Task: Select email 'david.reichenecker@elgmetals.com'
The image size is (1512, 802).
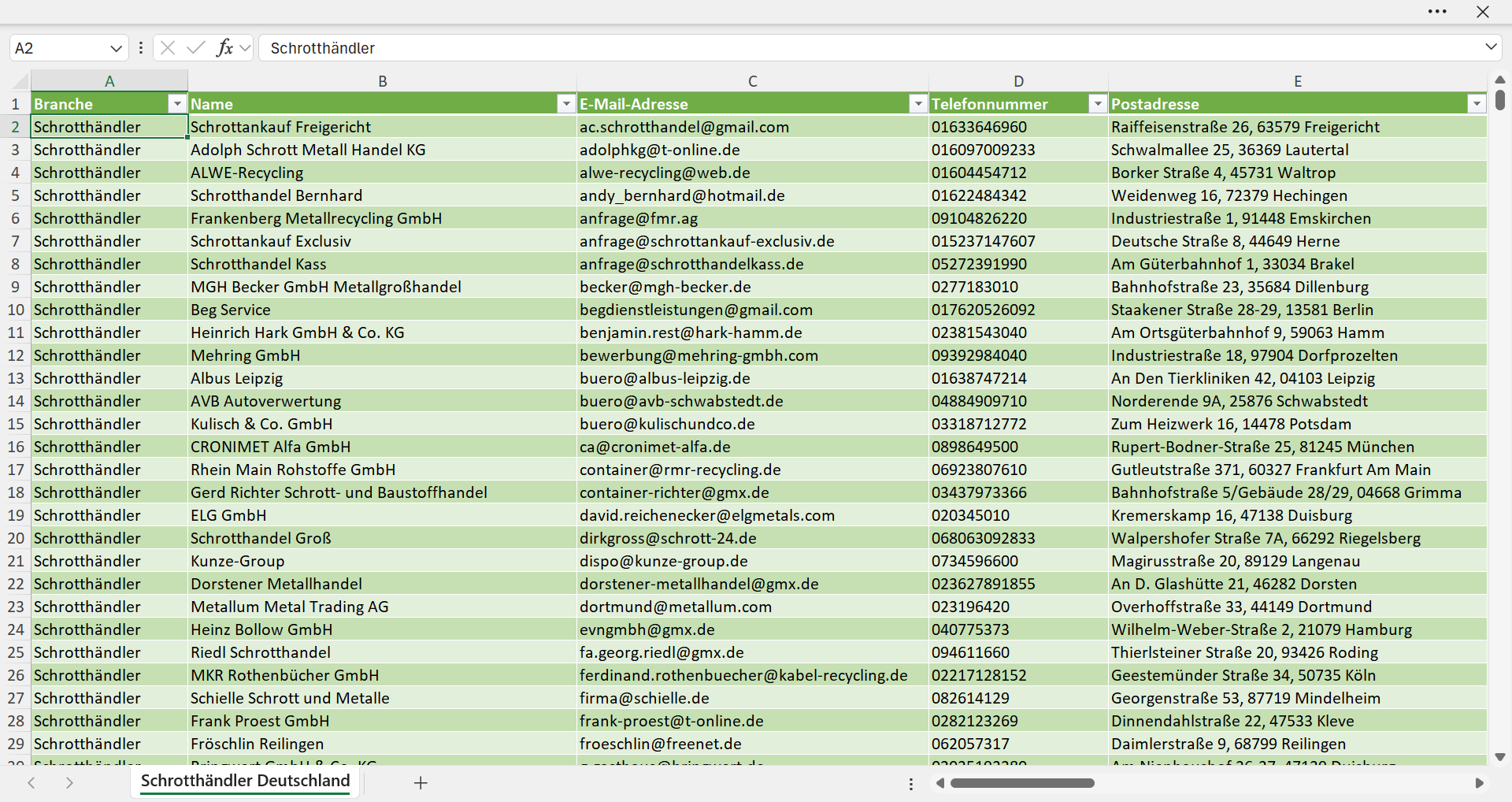Action: pos(753,515)
